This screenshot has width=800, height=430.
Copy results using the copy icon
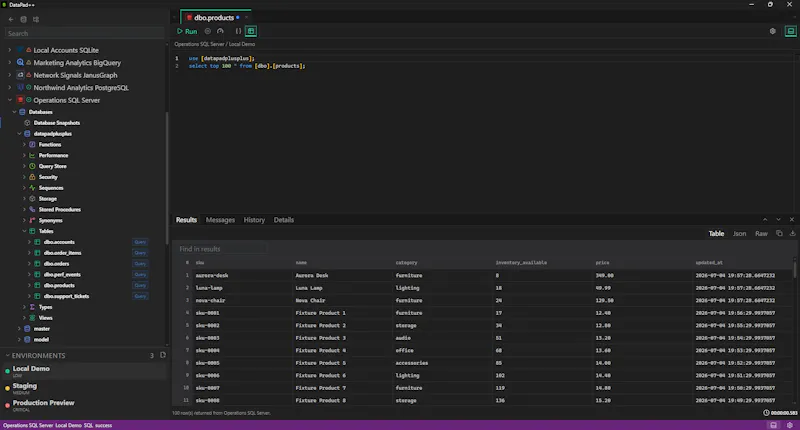(779, 233)
